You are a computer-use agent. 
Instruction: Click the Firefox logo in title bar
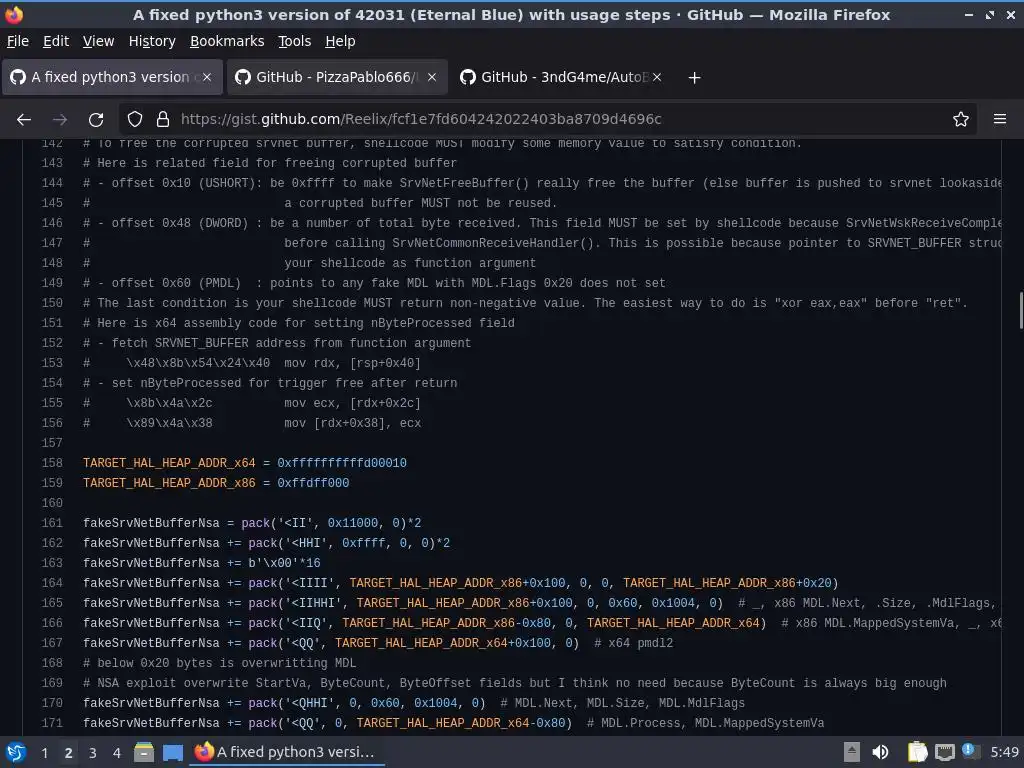click(x=14, y=14)
